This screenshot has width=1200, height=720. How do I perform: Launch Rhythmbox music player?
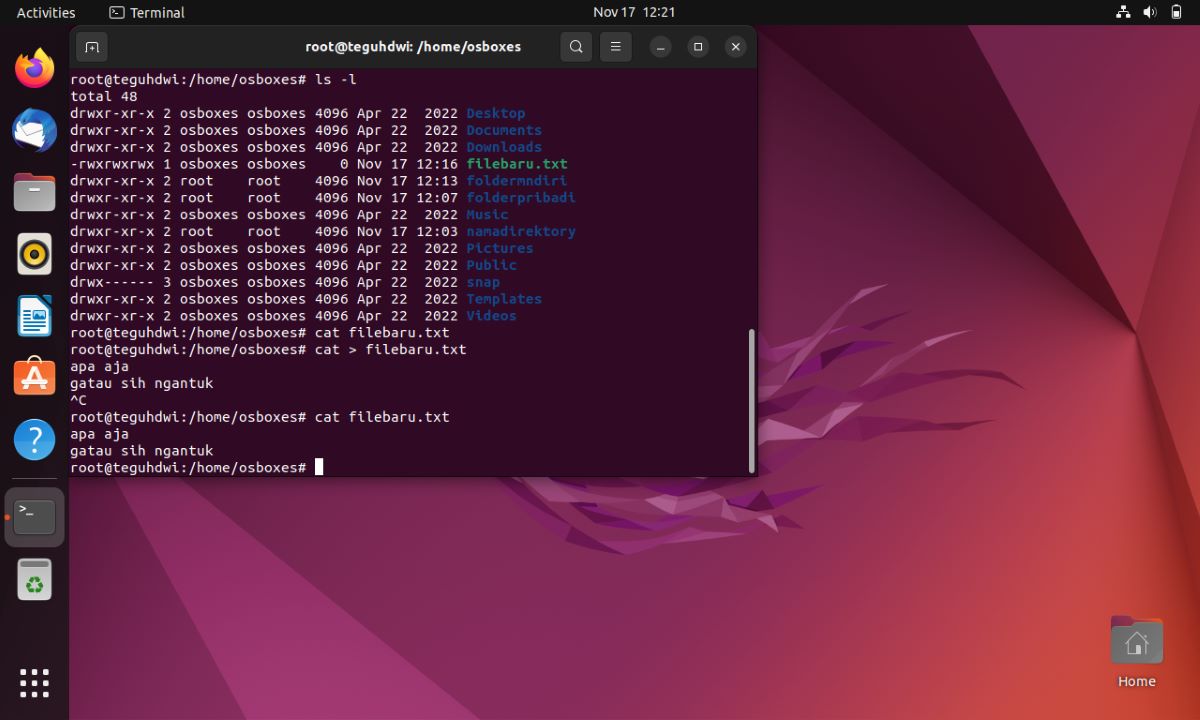pyautogui.click(x=35, y=254)
